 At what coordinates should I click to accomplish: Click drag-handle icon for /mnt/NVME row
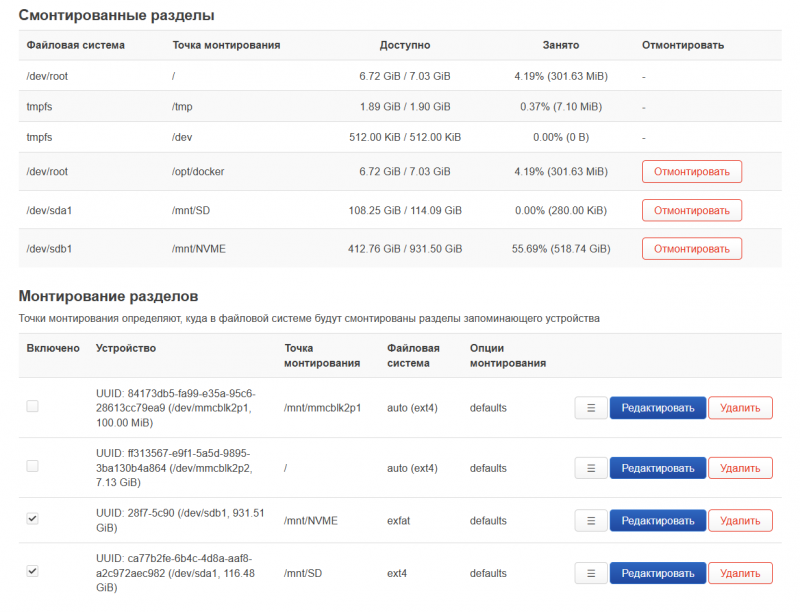[590, 521]
